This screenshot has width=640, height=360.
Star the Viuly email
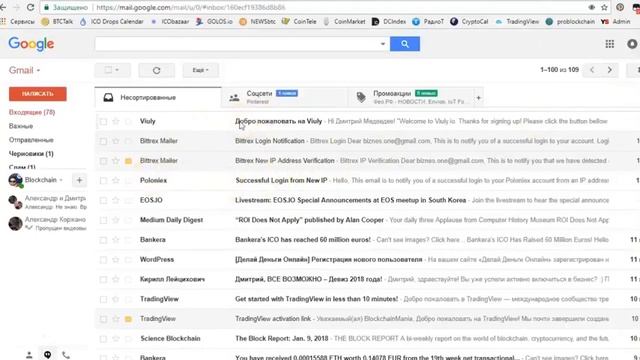coord(116,121)
